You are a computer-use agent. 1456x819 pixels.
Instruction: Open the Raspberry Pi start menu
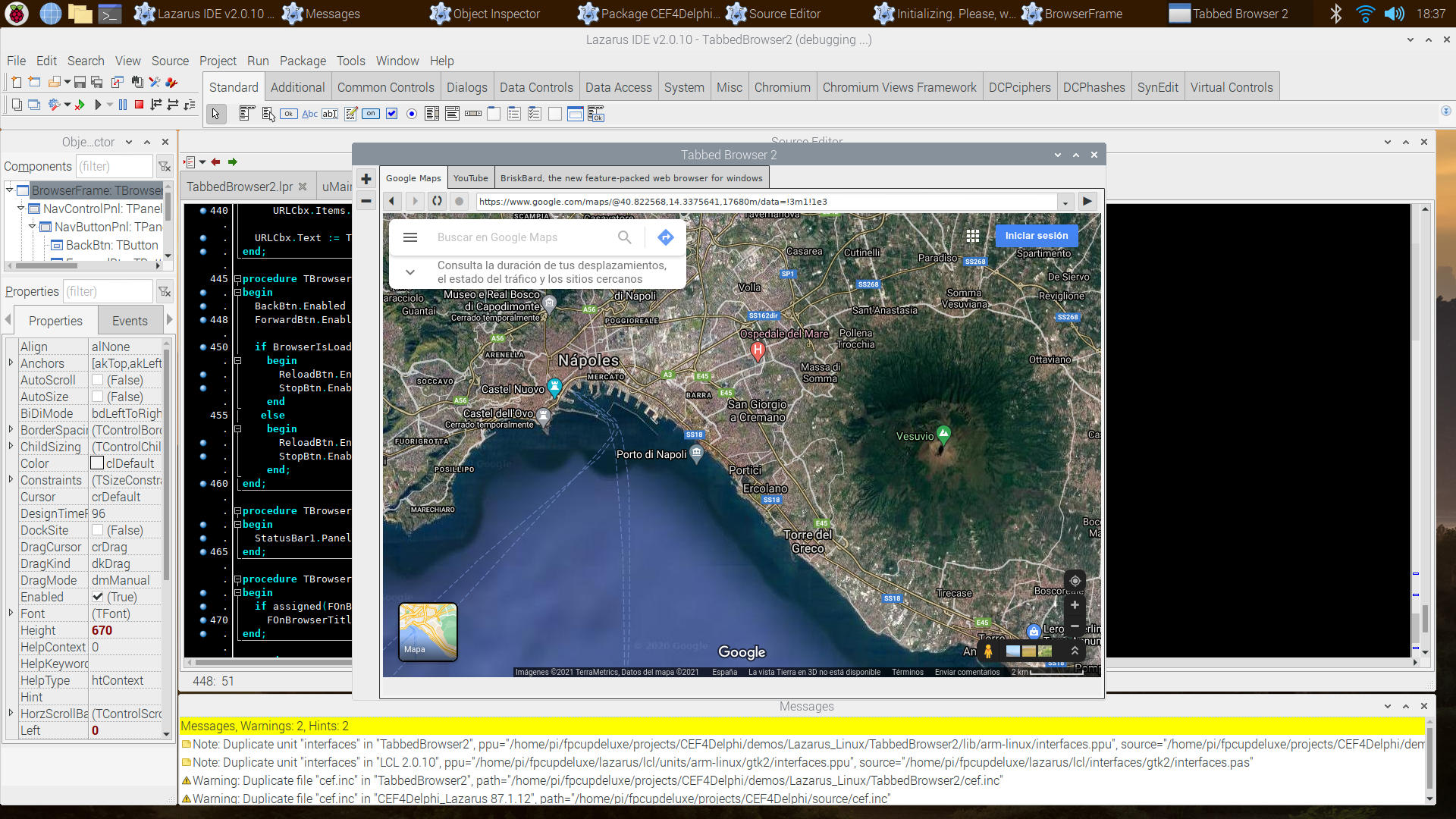tap(17, 14)
